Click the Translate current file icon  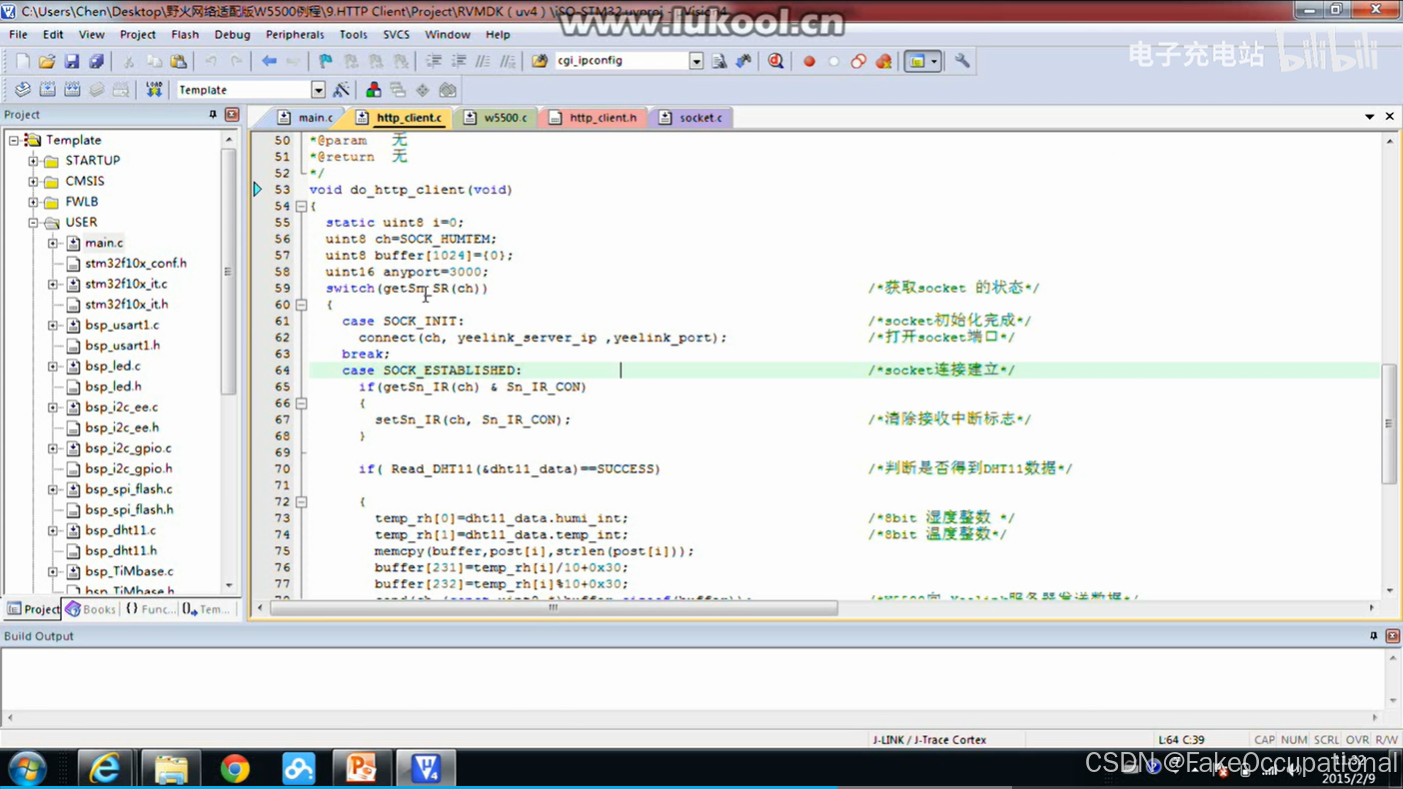[x=22, y=90]
